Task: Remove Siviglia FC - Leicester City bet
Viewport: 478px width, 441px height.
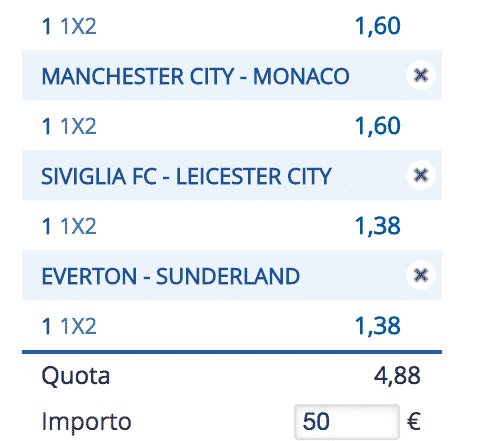Action: tap(421, 175)
